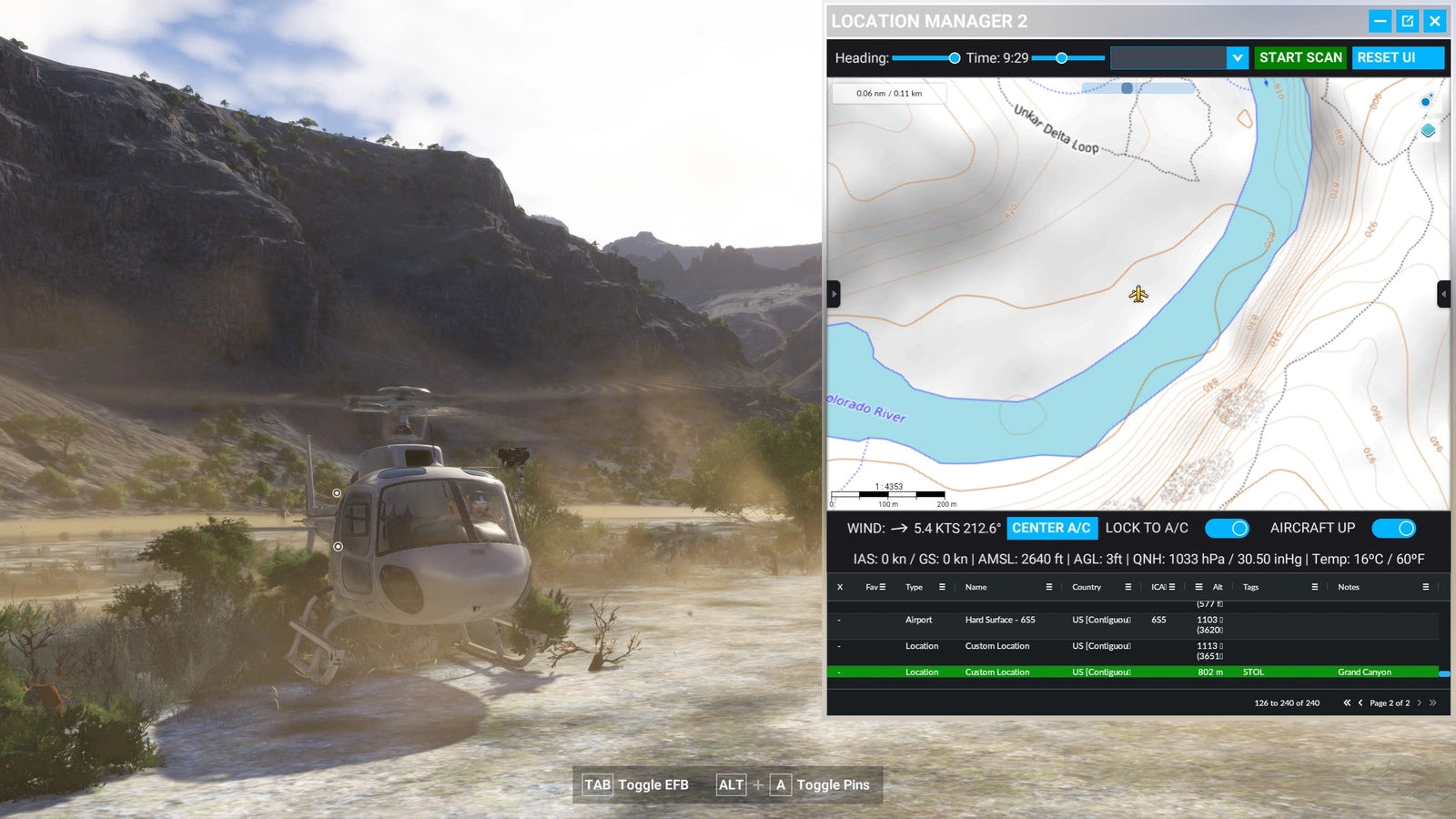Screen dimensions: 1456x819
Task: Click the RESET UI button
Action: click(1396, 57)
